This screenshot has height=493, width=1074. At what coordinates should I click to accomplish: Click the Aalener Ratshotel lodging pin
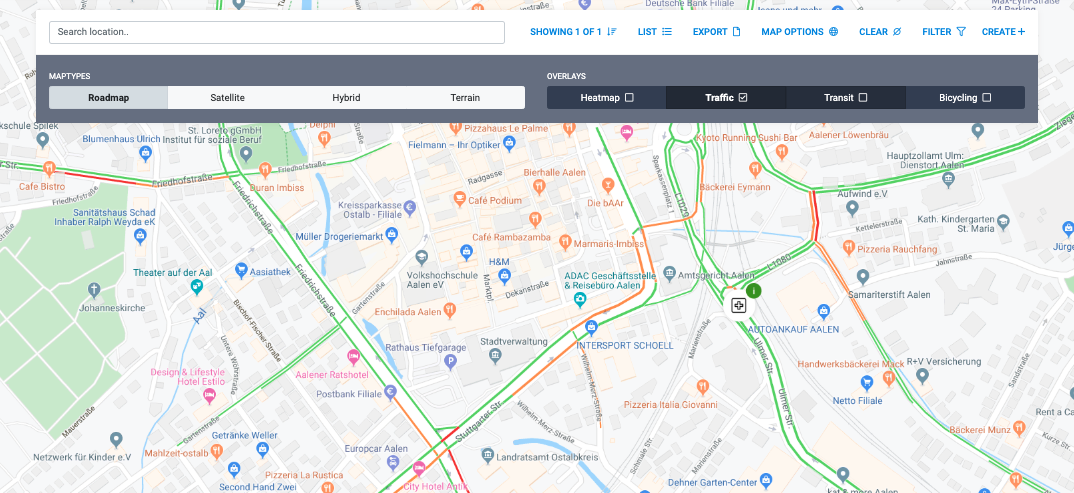click(x=353, y=357)
